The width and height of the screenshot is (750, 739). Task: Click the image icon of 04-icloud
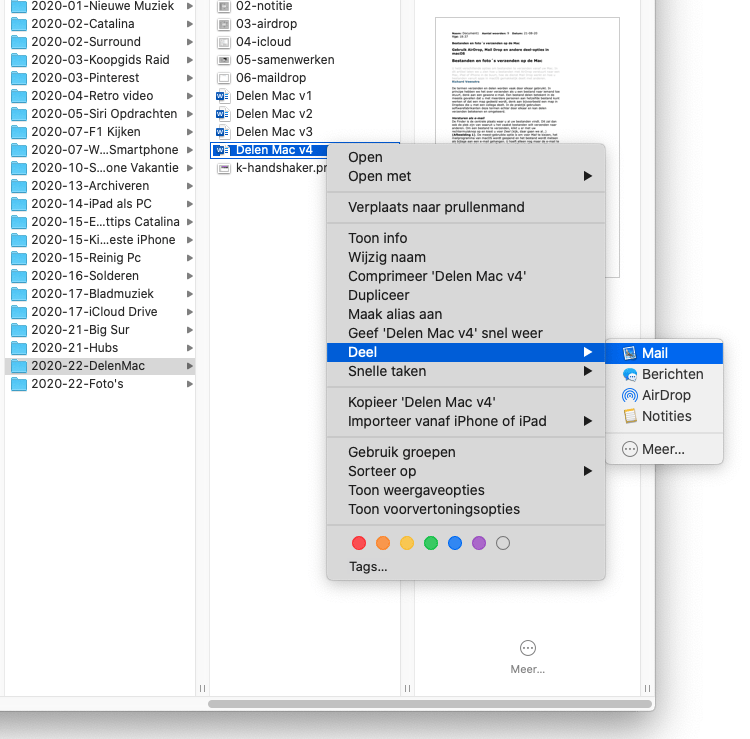[223, 42]
